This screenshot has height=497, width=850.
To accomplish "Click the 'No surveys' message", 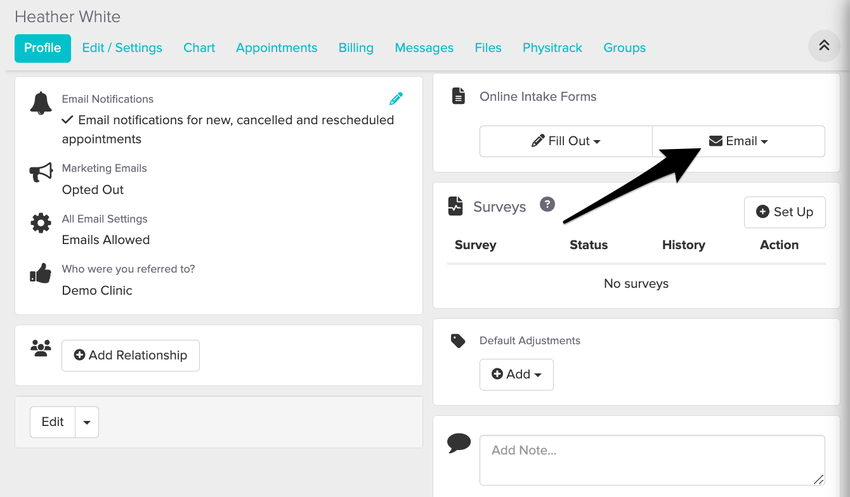I will (636, 283).
